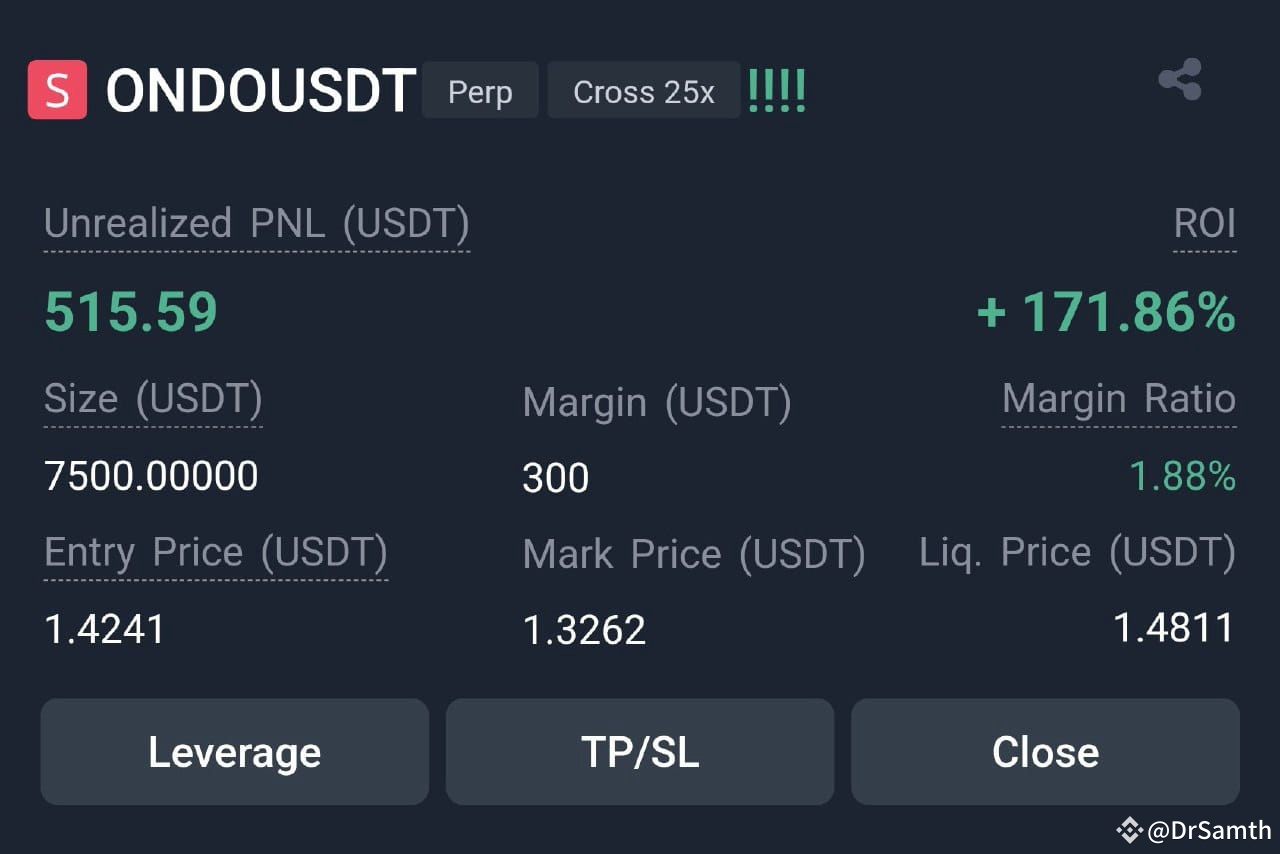Click the Liq. Price label
This screenshot has height=854, width=1280.
coord(1077,552)
